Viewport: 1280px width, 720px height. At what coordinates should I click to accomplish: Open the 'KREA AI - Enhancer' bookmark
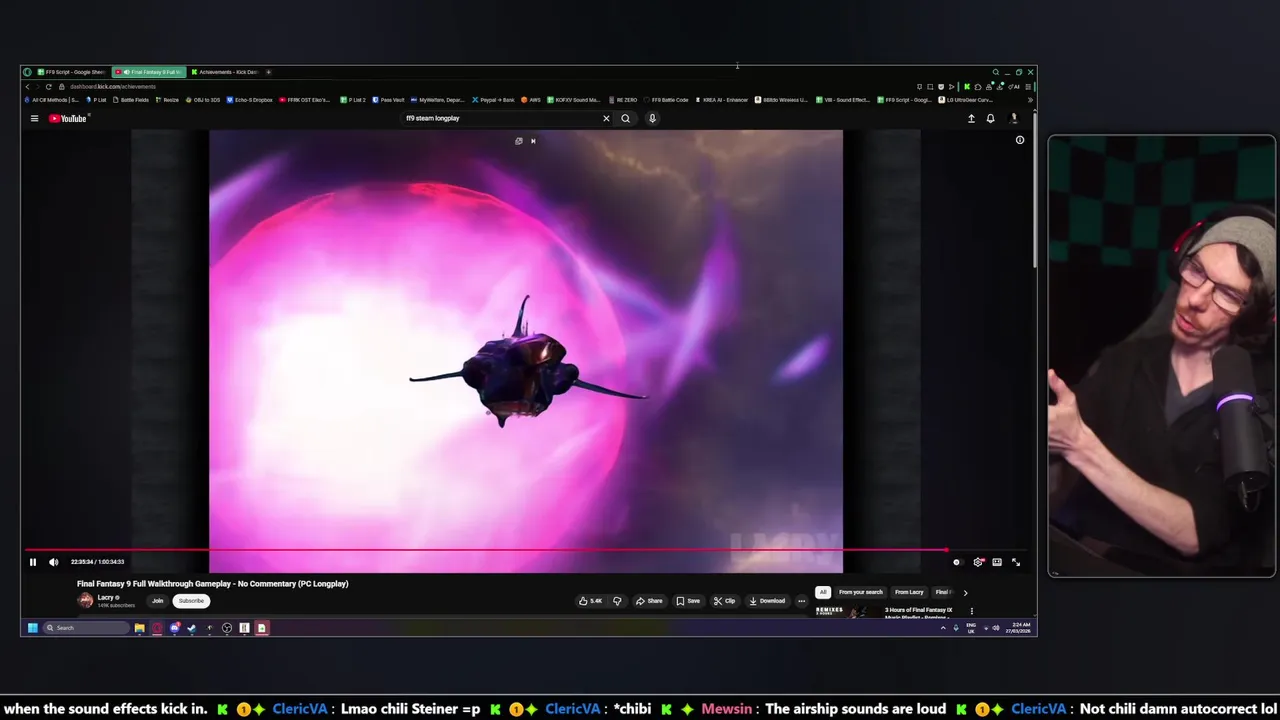pos(721,100)
